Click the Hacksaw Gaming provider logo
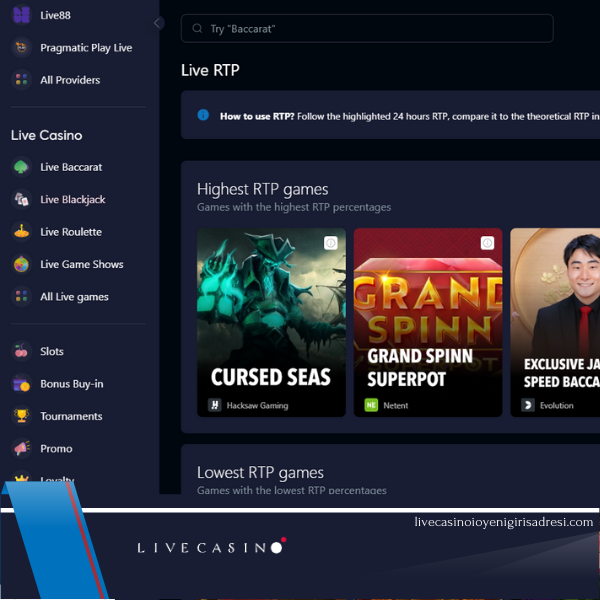 [215, 405]
